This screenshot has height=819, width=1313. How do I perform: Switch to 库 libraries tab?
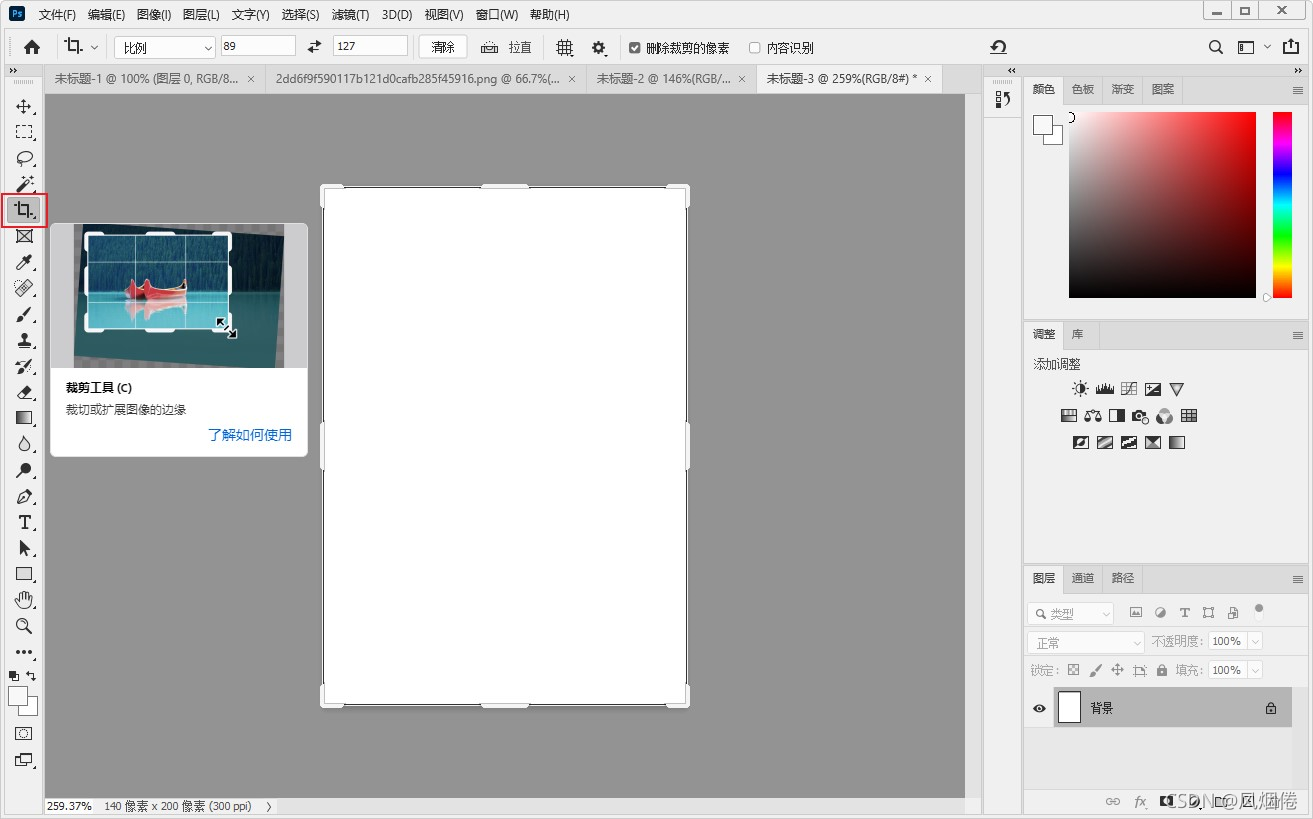click(x=1077, y=334)
